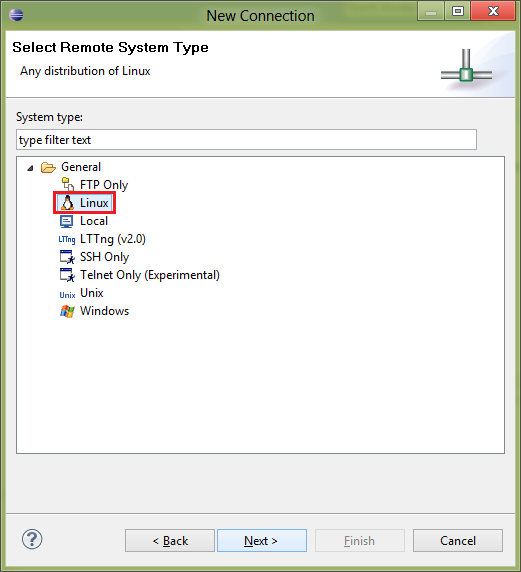This screenshot has height=572, width=521.
Task: Select the Windows flag icon
Action: click(67, 311)
